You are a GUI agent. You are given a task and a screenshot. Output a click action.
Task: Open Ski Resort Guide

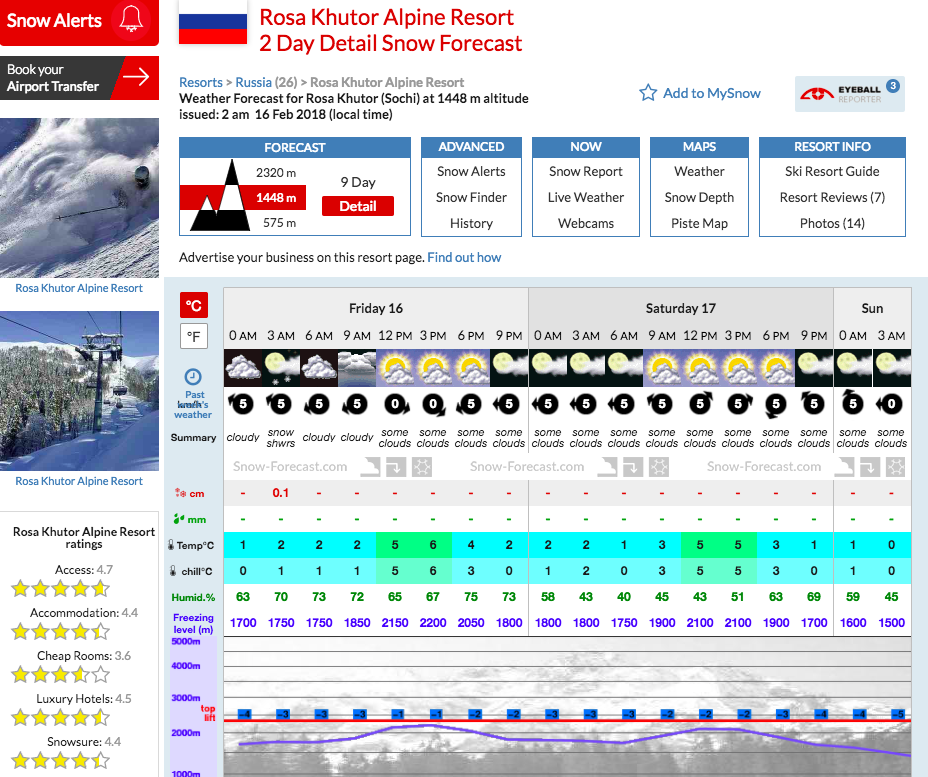point(832,172)
